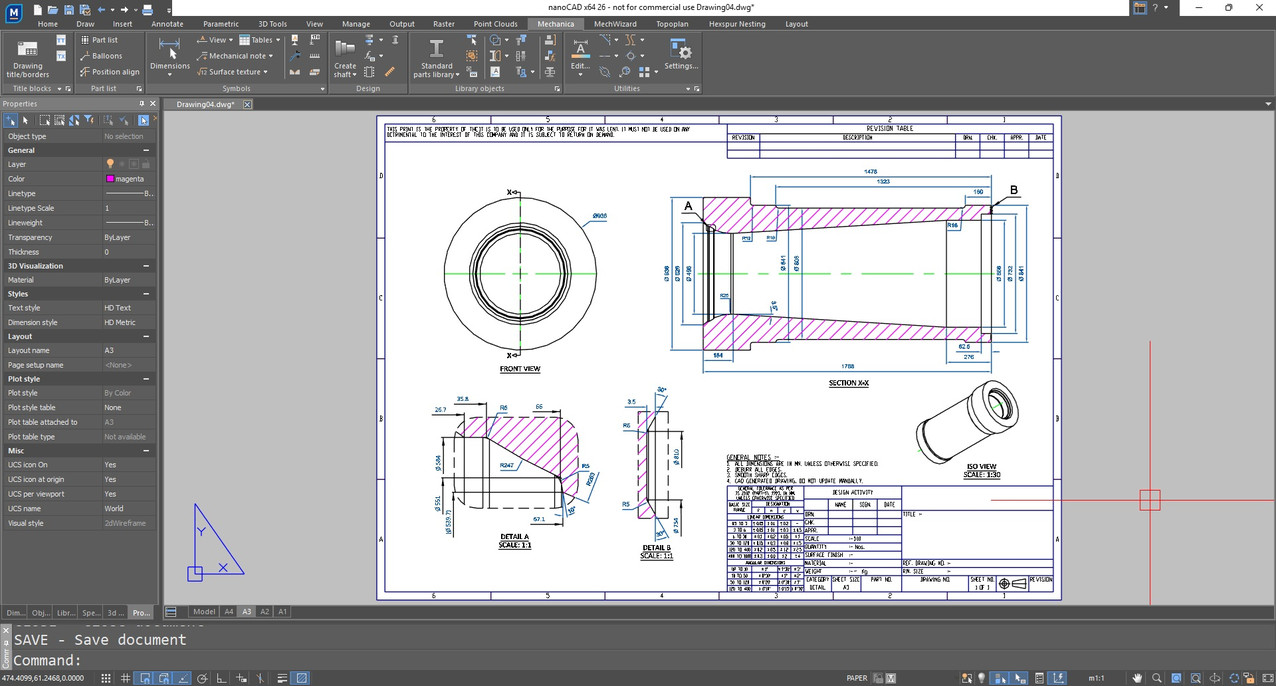Click the New document icon

tap(37, 8)
